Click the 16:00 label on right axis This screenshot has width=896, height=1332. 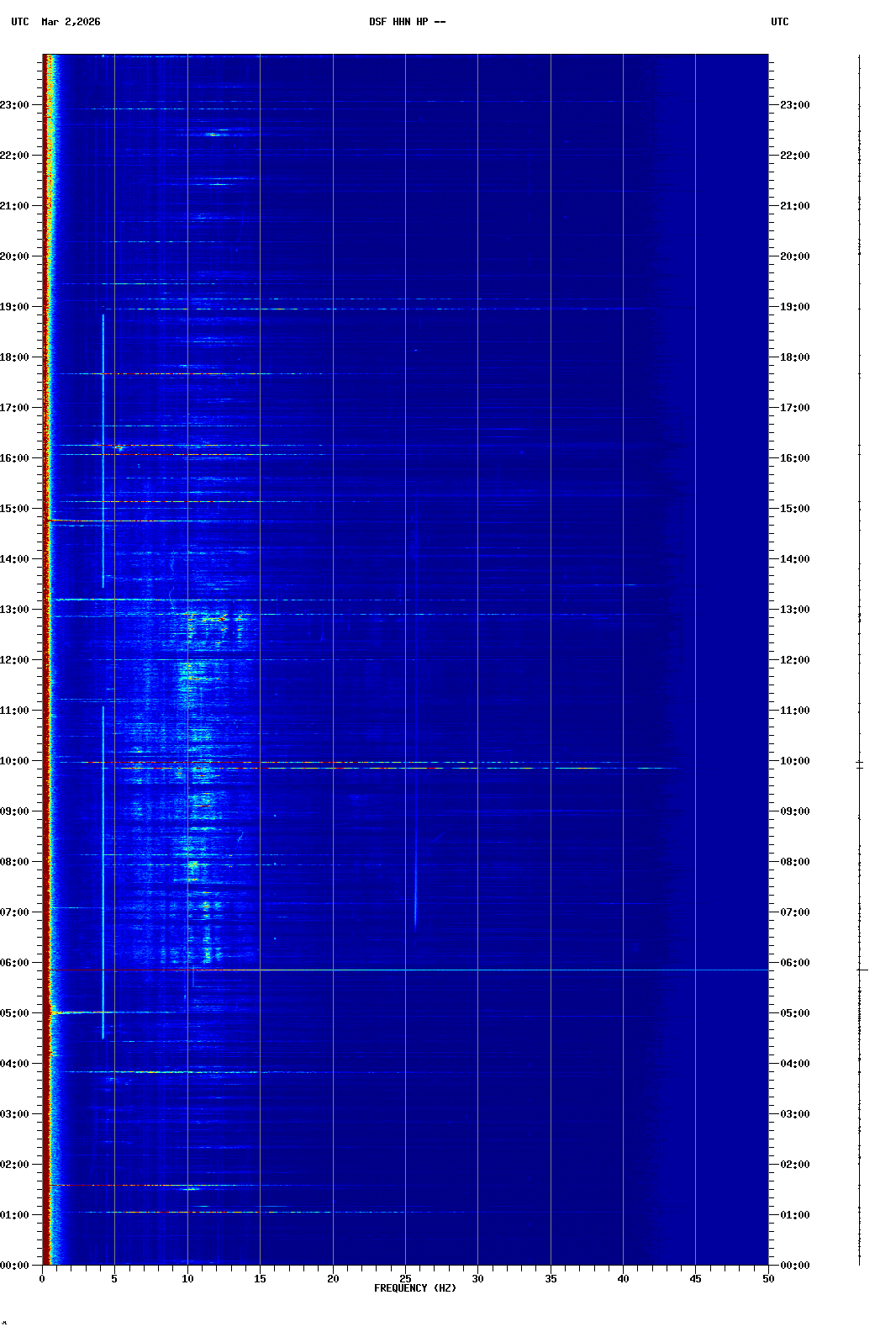pos(794,458)
